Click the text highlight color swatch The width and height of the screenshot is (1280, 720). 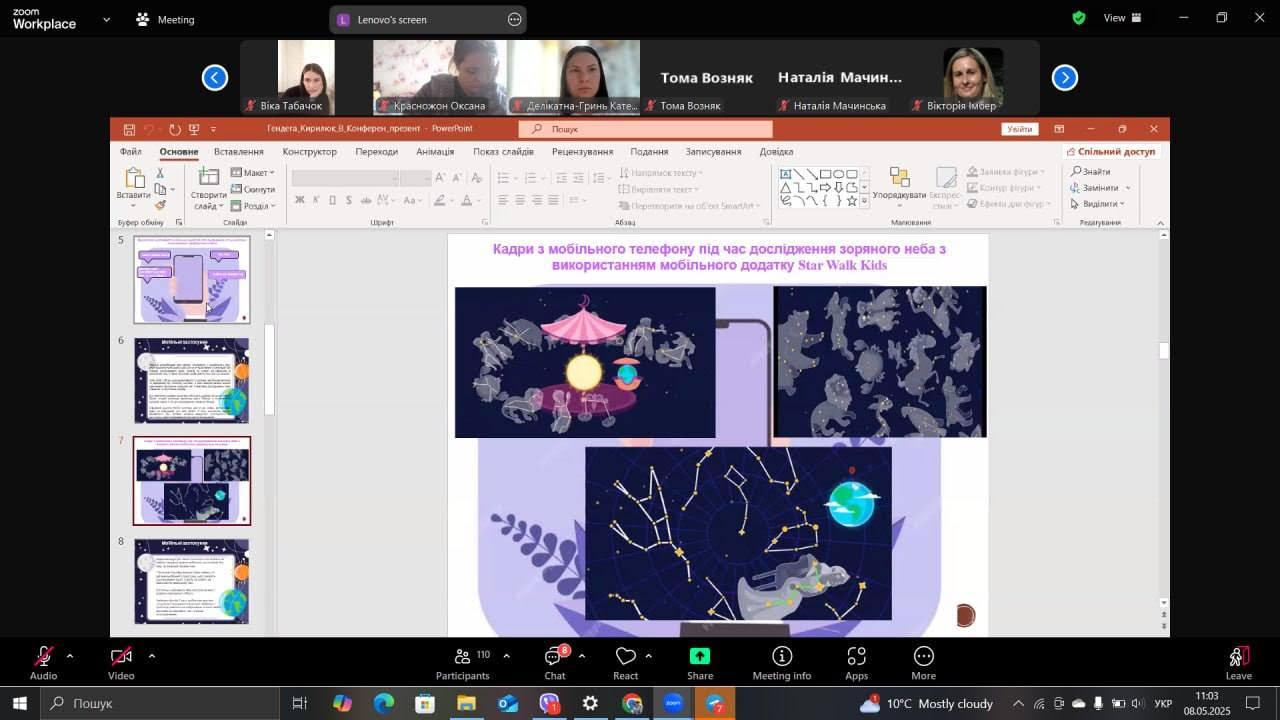coord(439,200)
